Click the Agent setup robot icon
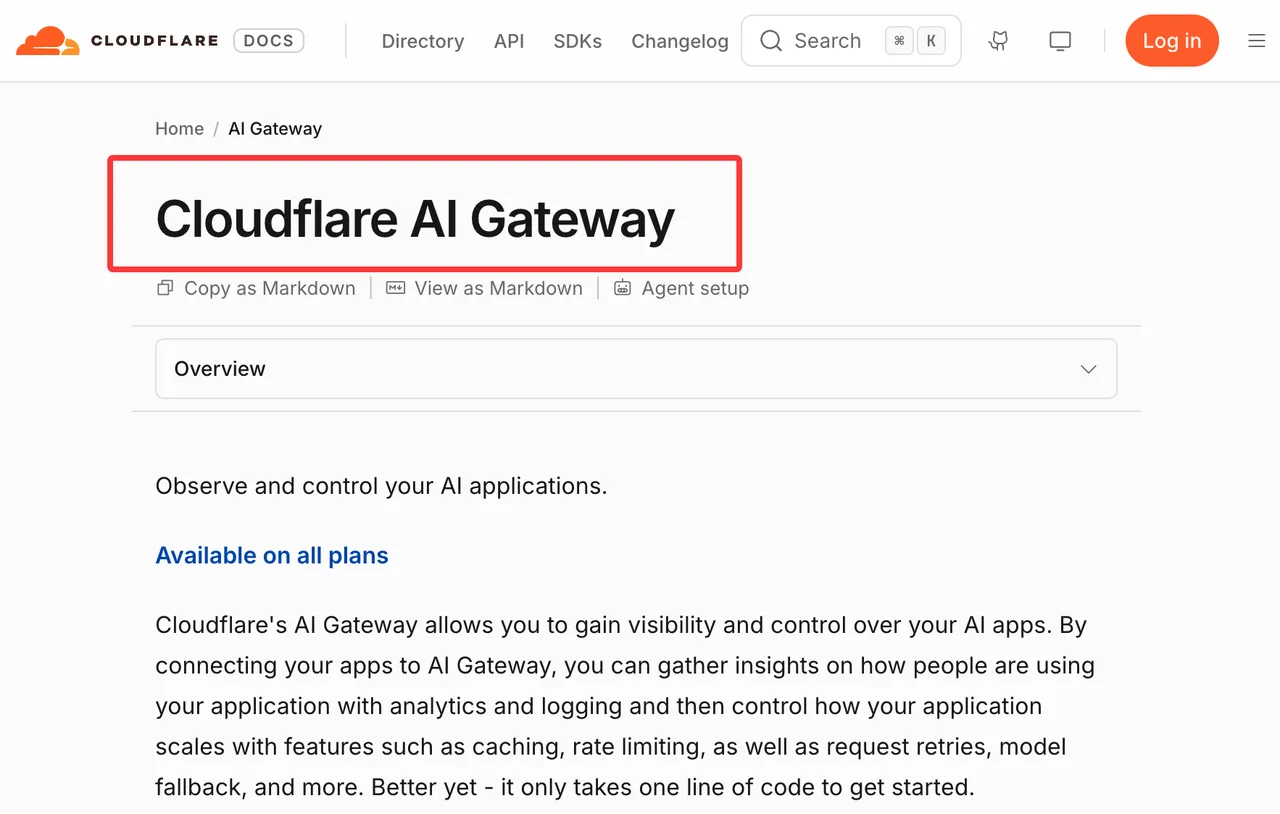1280x814 pixels. (x=623, y=288)
